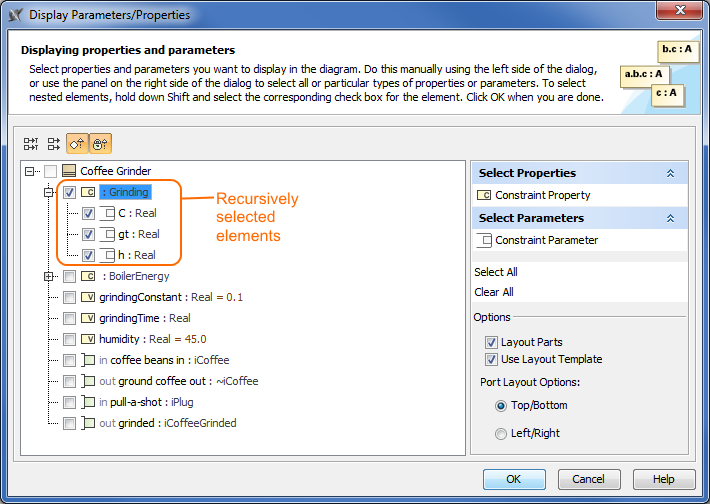Collapse the Grinding tree node
710x504 pixels.
coord(47,192)
